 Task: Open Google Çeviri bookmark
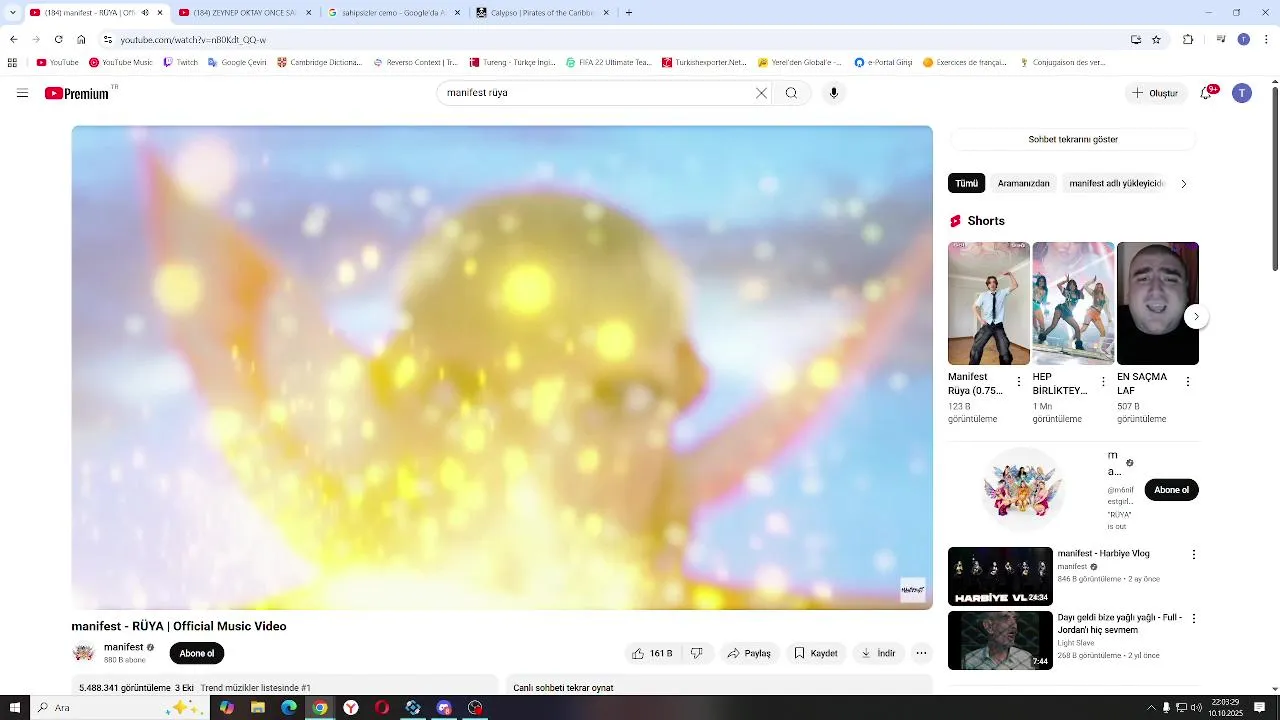237,62
